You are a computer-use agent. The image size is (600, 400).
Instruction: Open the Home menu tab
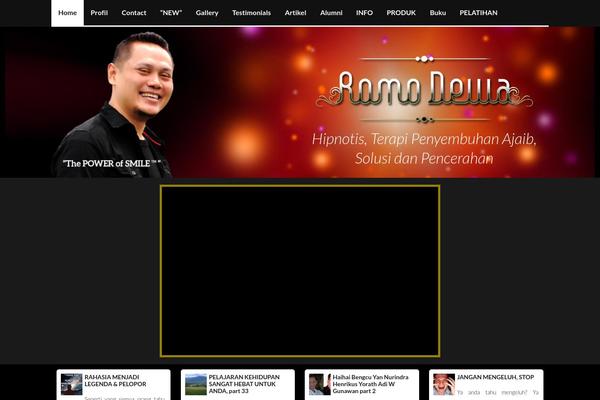coord(67,13)
